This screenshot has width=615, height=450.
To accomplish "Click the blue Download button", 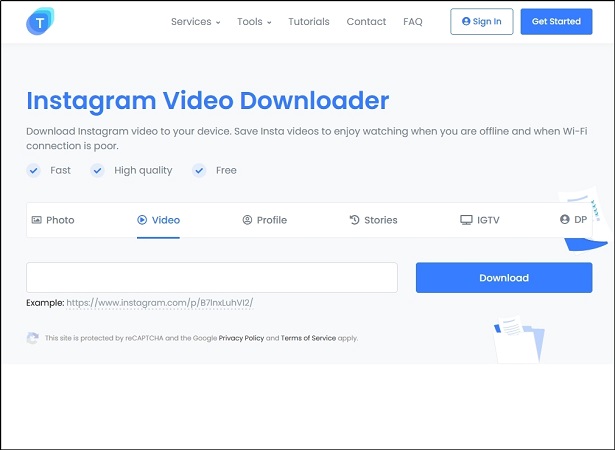I will [x=504, y=277].
